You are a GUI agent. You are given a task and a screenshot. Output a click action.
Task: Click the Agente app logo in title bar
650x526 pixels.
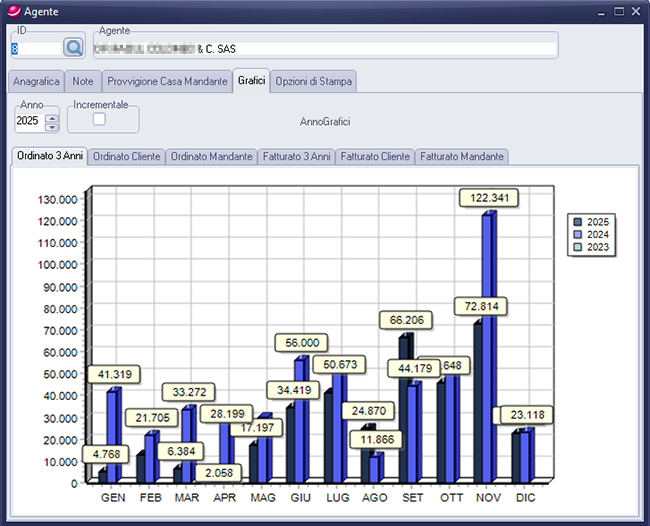click(12, 11)
